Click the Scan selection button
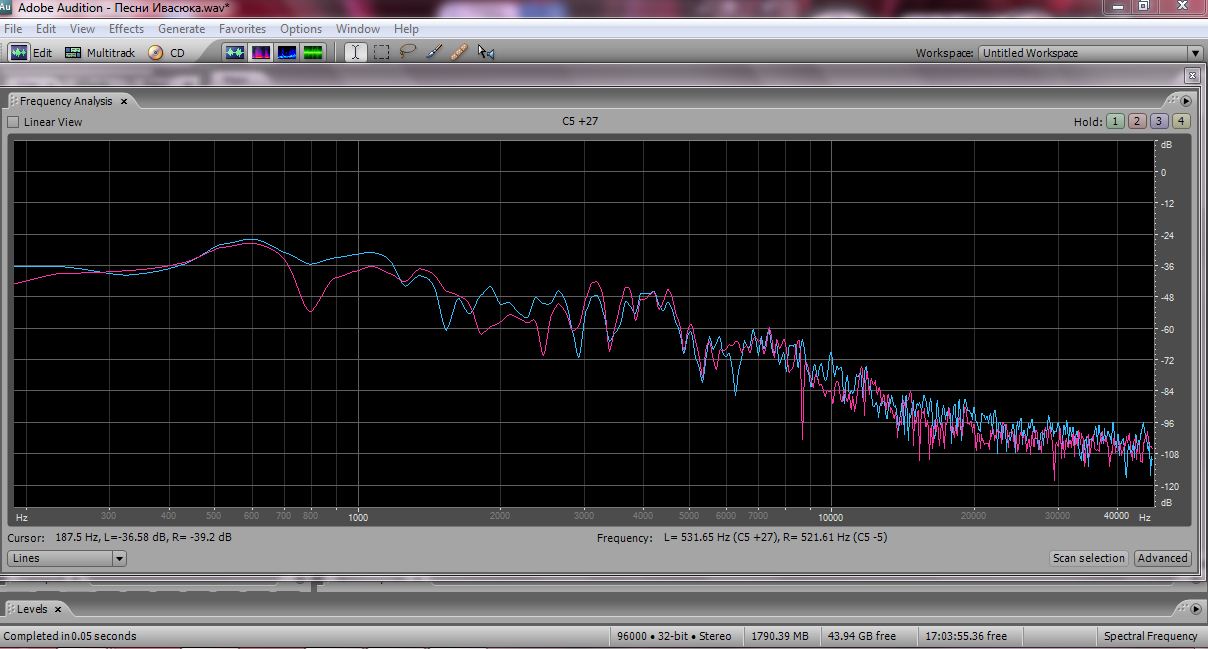 (1089, 559)
